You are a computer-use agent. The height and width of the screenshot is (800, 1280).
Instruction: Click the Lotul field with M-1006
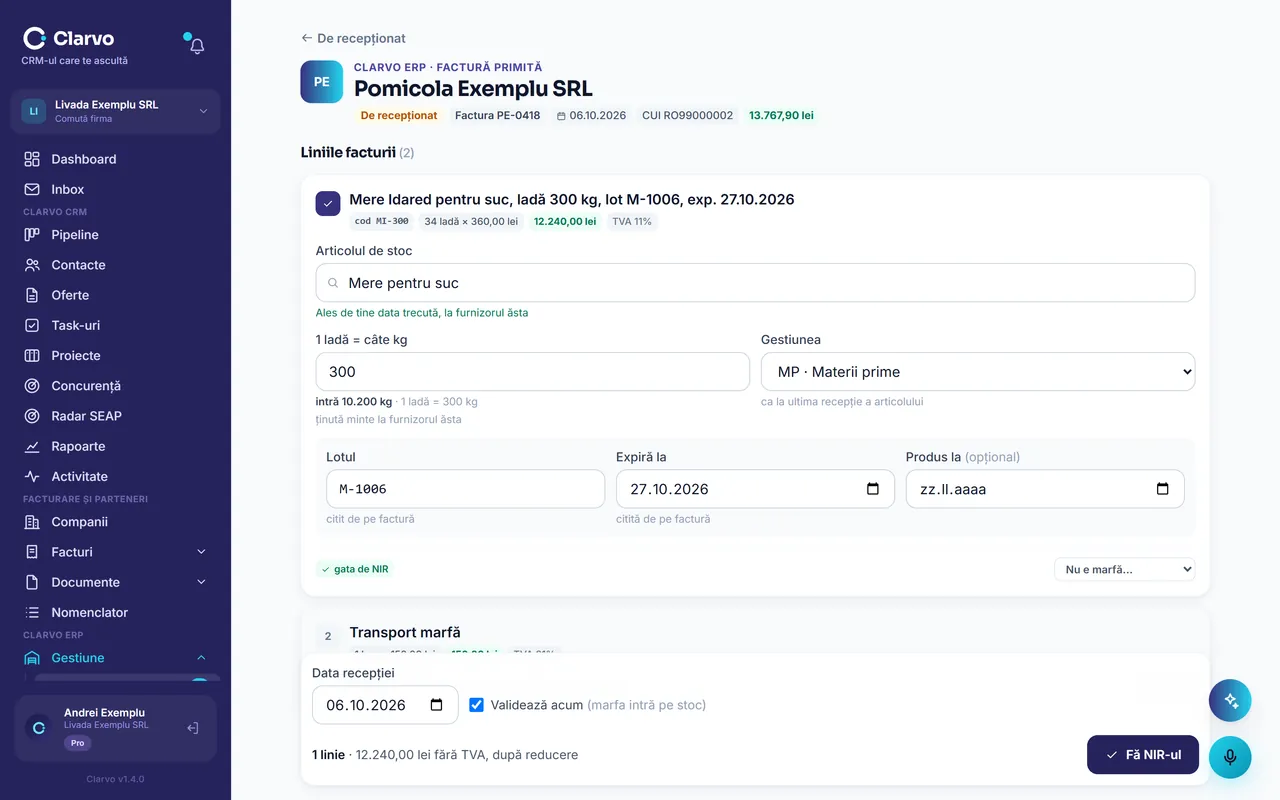click(465, 489)
